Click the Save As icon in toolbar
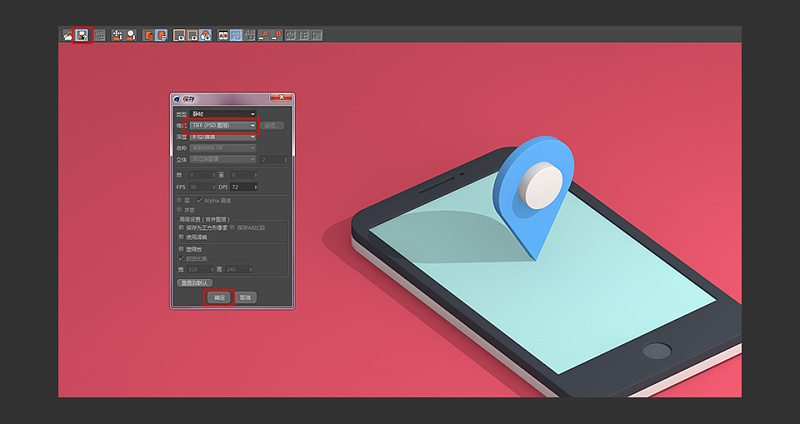This screenshot has width=800, height=424. click(82, 35)
